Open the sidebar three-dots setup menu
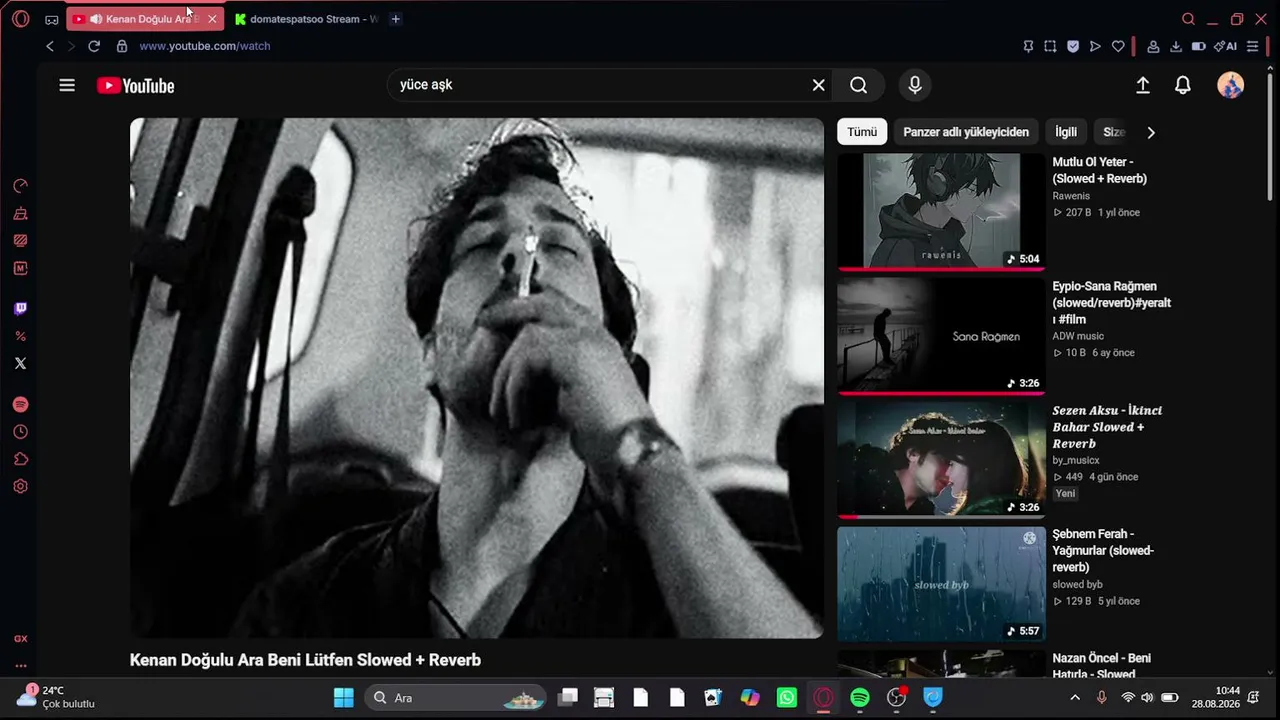Viewport: 1280px width, 720px height. pos(20,666)
